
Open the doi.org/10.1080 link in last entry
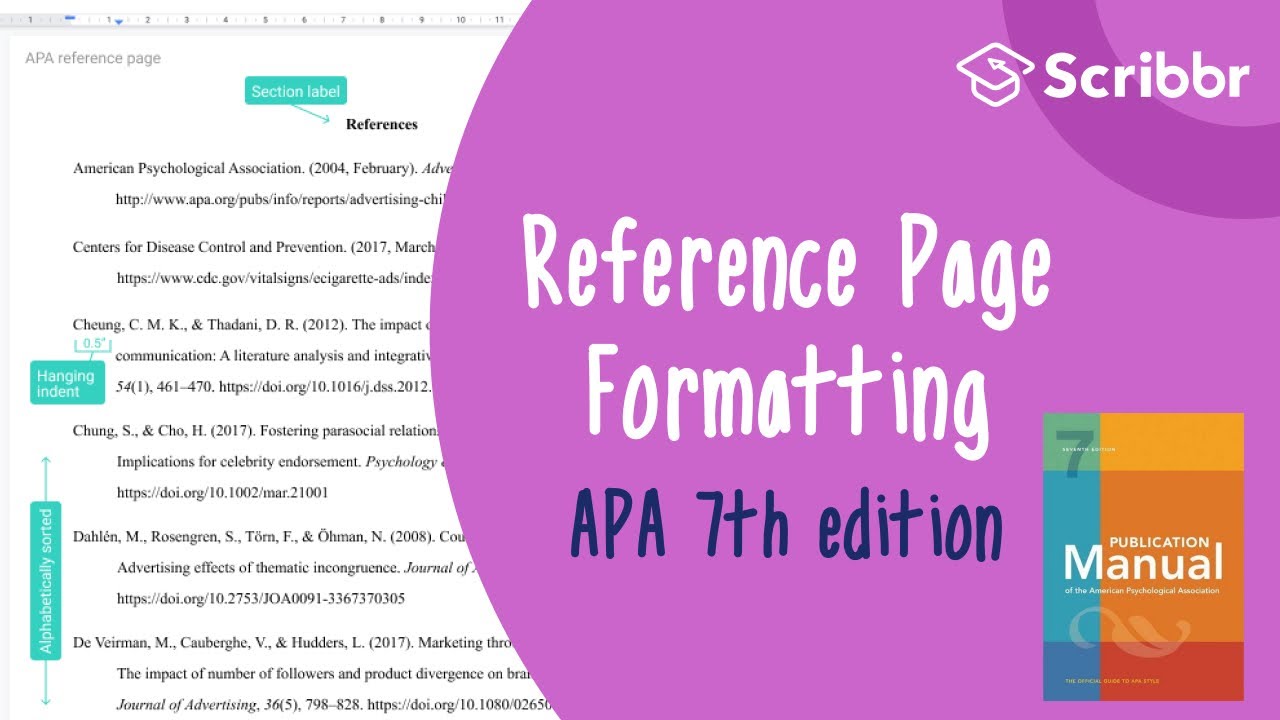458,705
